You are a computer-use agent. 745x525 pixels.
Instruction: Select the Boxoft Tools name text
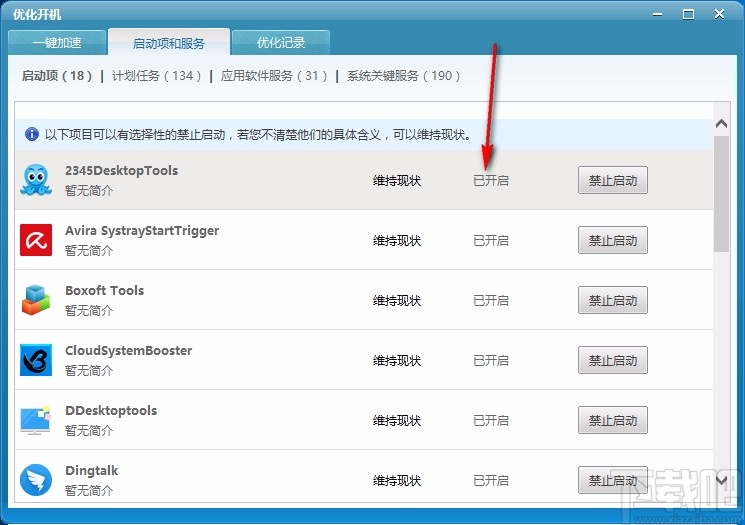pos(105,290)
